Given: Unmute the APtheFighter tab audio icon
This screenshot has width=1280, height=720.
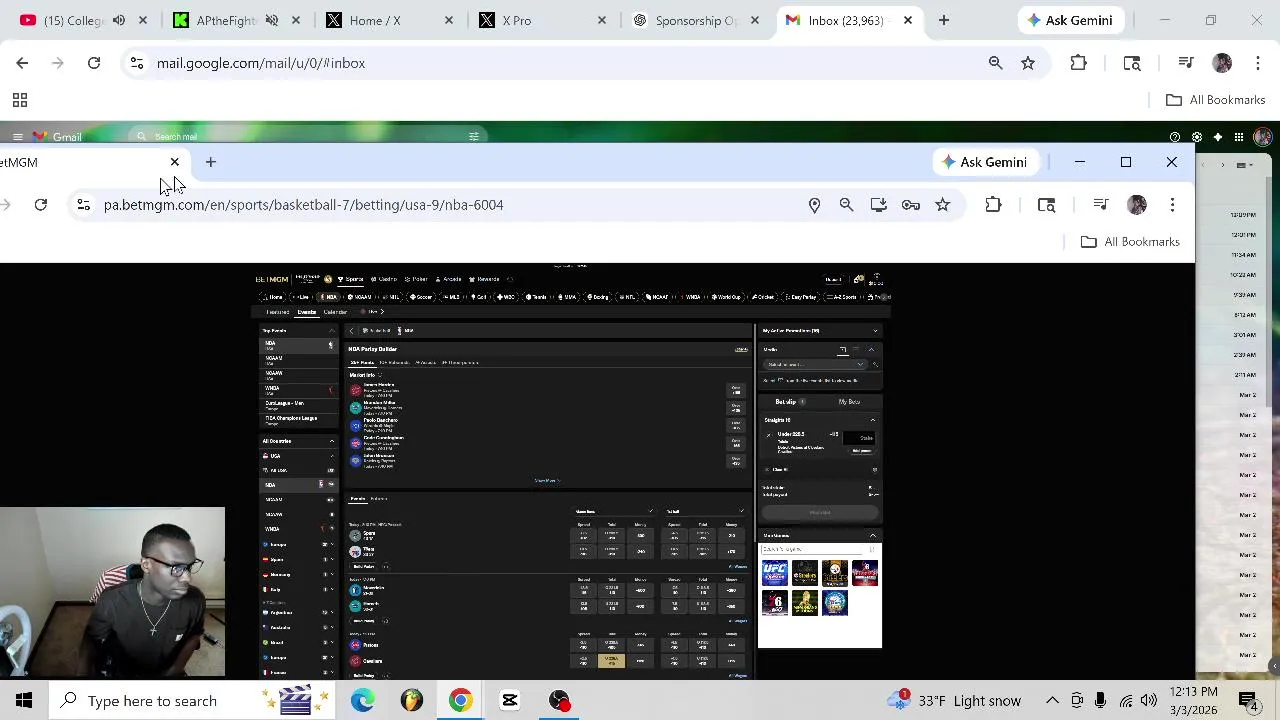Looking at the screenshot, I should click(272, 20).
